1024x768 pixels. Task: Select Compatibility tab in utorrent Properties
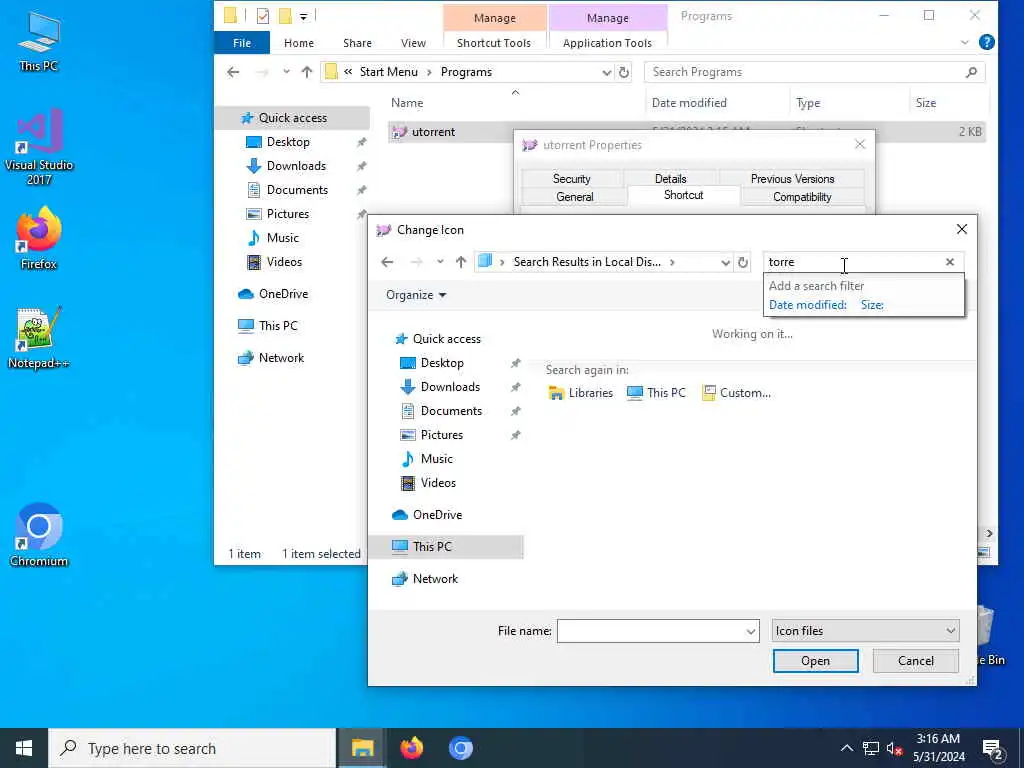[x=802, y=197]
